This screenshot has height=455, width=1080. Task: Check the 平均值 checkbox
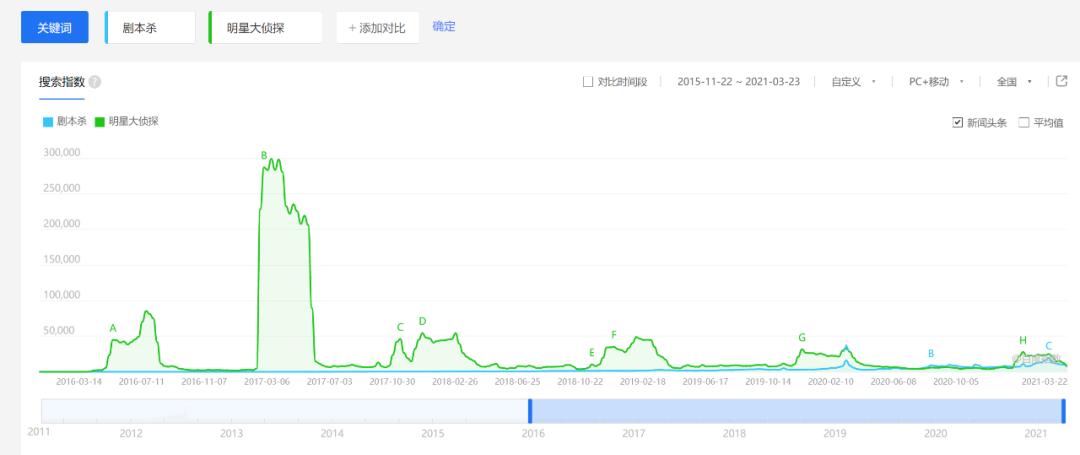pos(1024,122)
